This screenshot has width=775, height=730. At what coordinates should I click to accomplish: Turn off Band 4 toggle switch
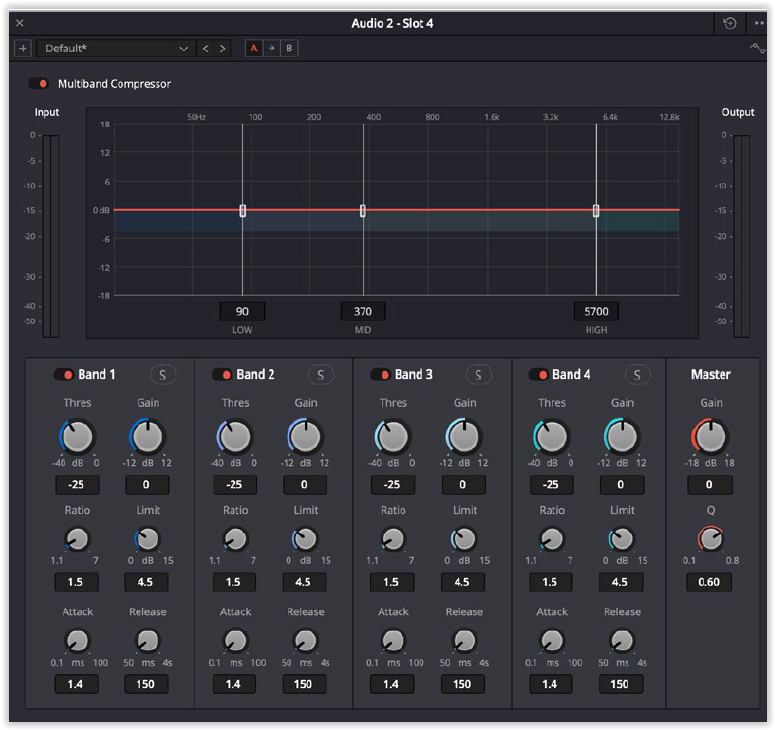coord(539,374)
